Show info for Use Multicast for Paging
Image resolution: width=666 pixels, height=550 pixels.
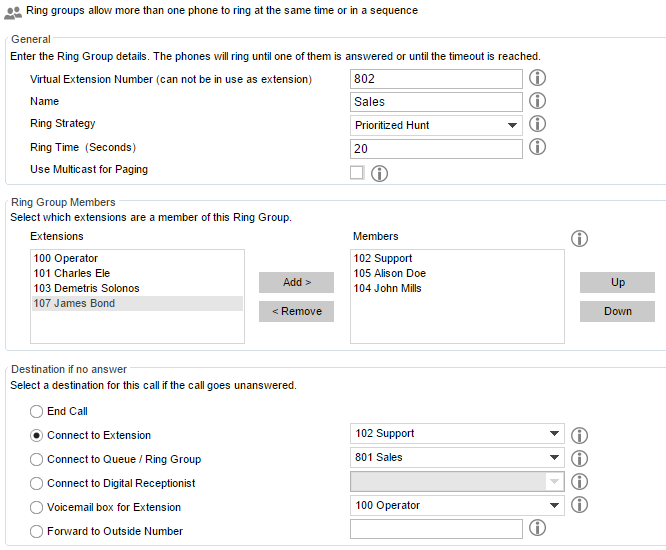coord(379,173)
